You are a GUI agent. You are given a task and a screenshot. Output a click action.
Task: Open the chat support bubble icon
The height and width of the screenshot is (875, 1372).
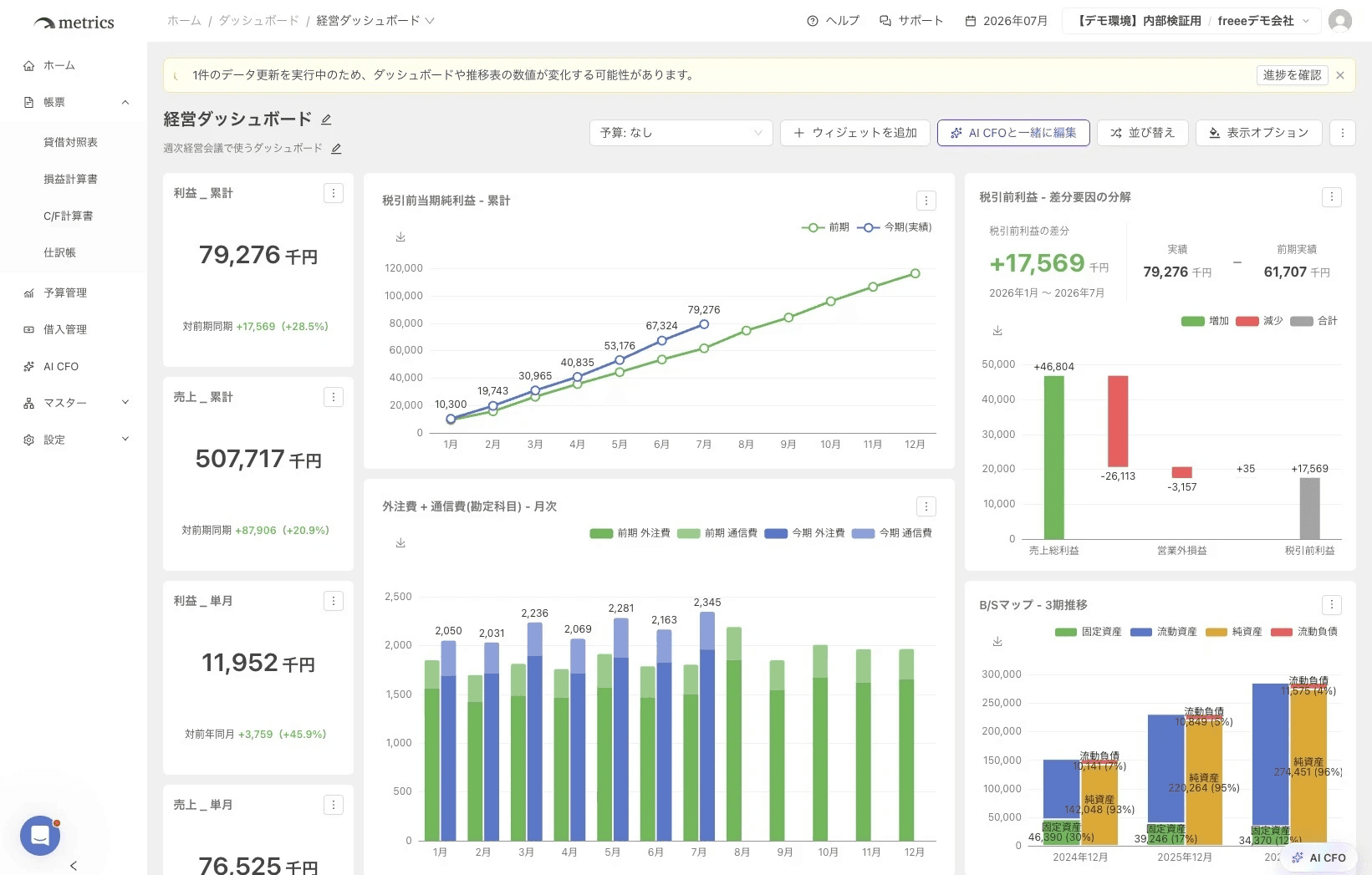40,835
